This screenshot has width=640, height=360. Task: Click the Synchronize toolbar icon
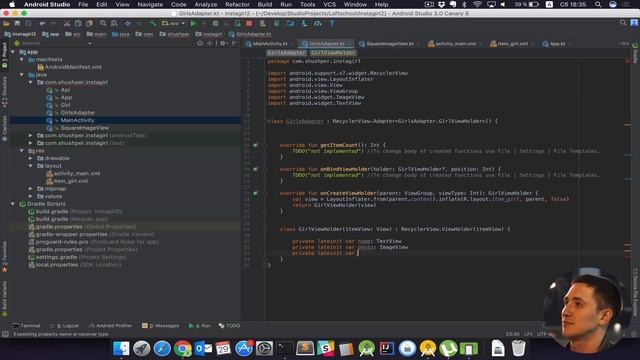(28, 24)
